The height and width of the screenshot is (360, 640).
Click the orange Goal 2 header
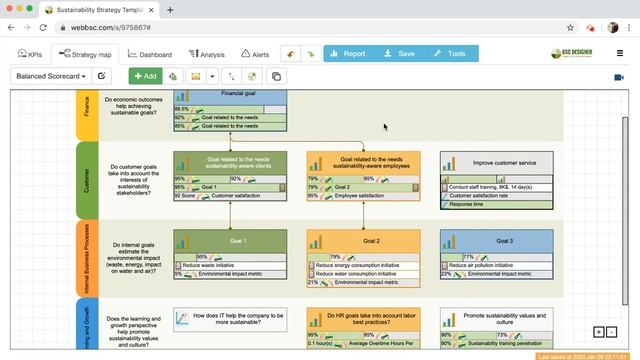363,241
